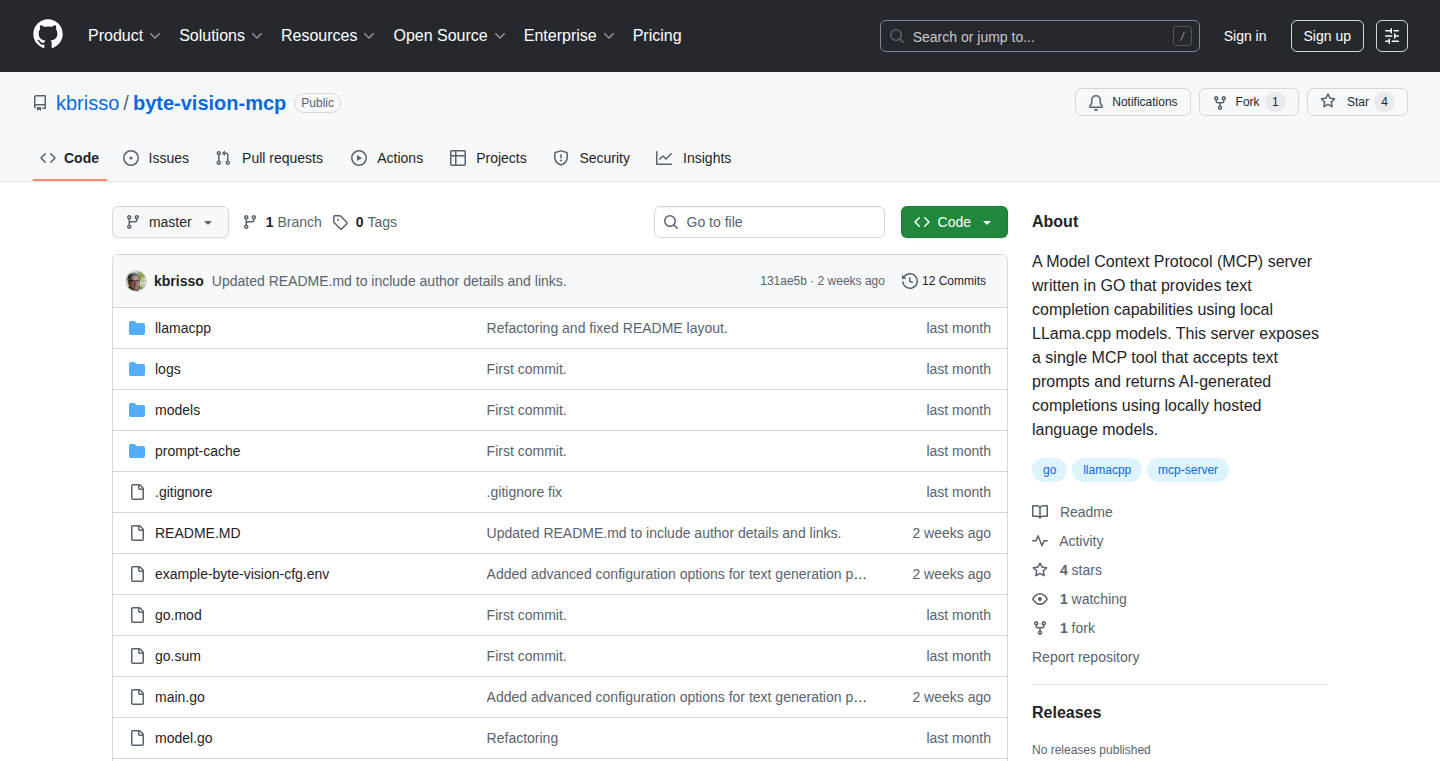Click kbrisso's avatar in commit row

click(136, 281)
